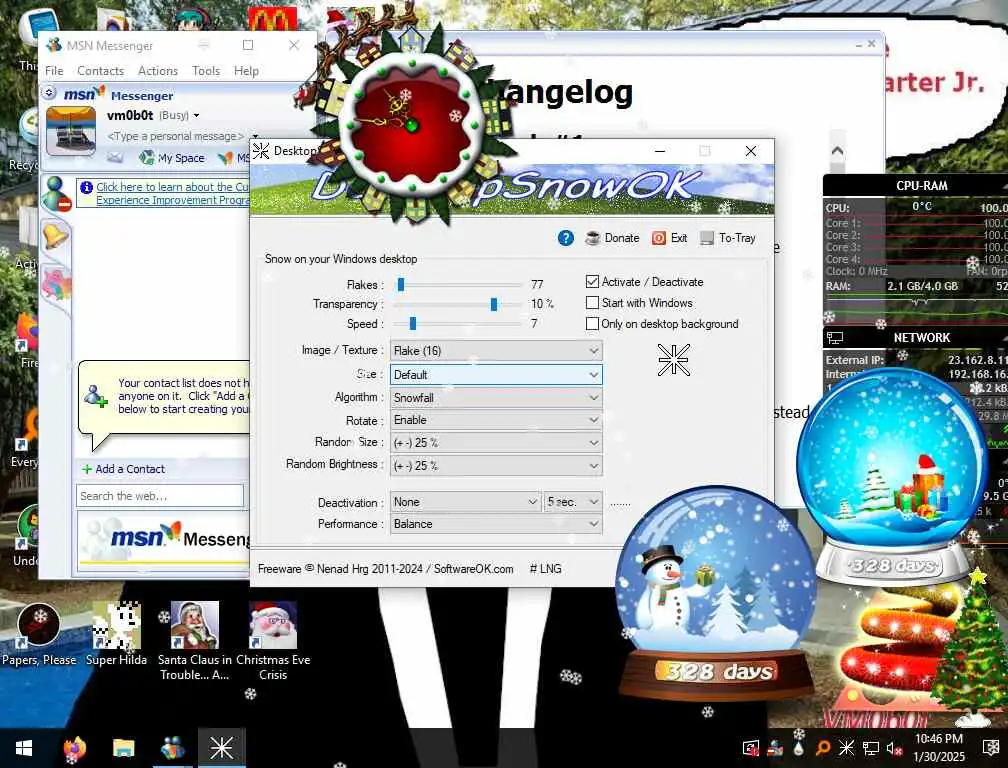The height and width of the screenshot is (768, 1008).
Task: Send DesktopSnowOK To-Tray
Action: (x=727, y=238)
